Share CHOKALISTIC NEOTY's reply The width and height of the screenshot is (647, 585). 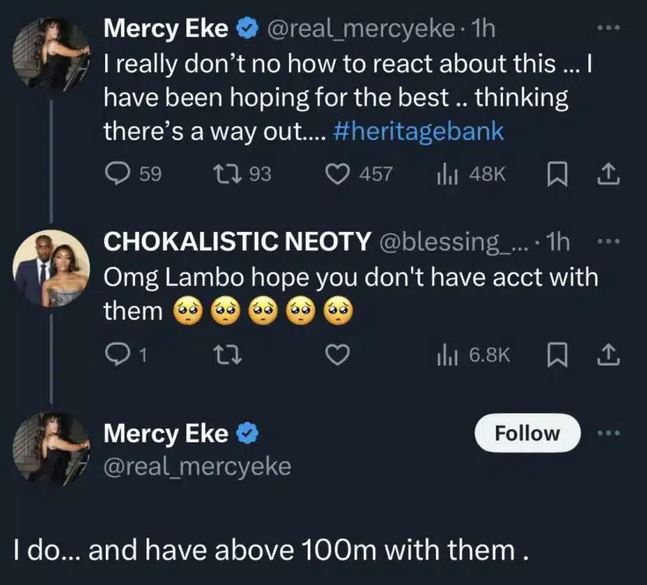[608, 353]
